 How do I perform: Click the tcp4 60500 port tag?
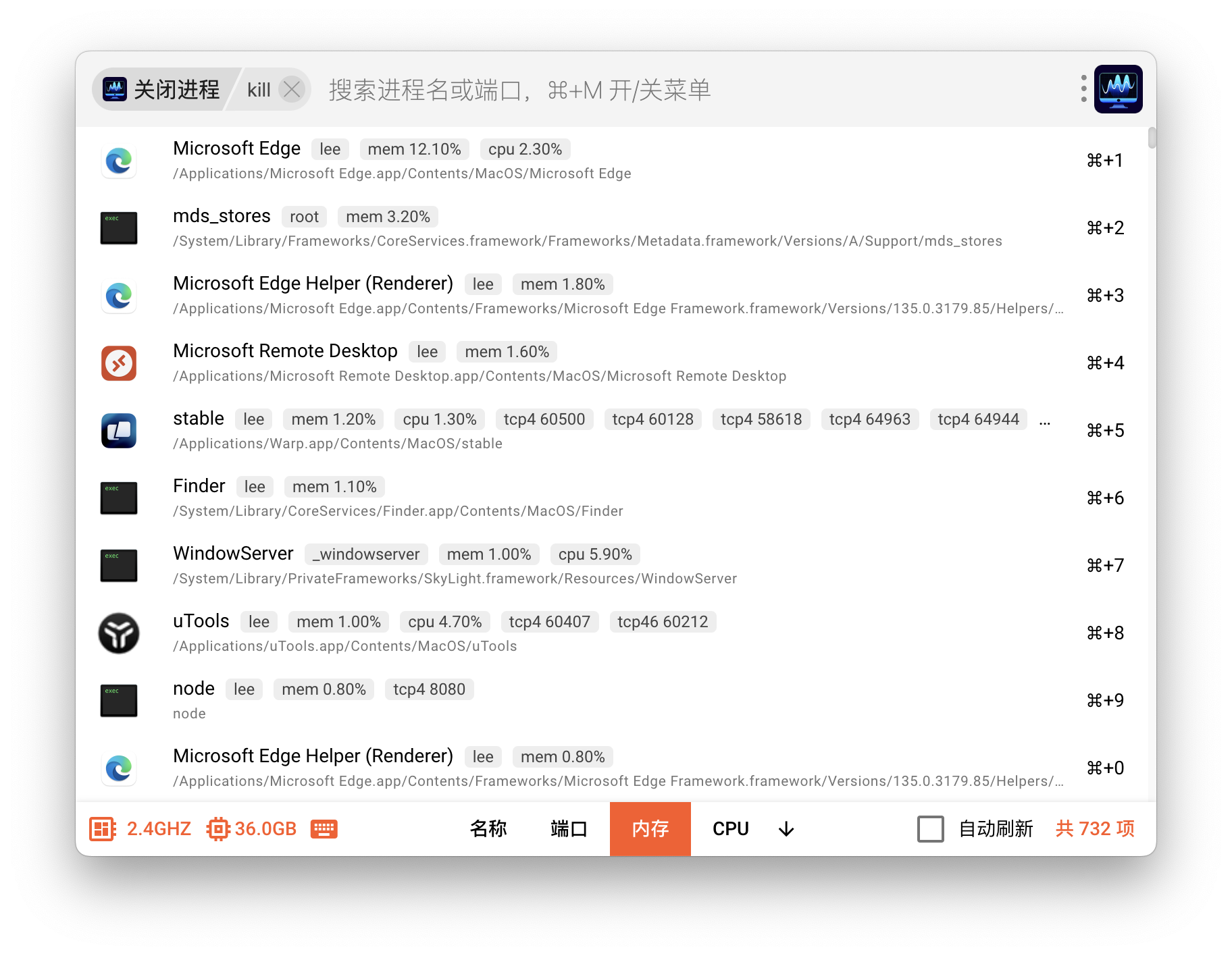(x=544, y=419)
